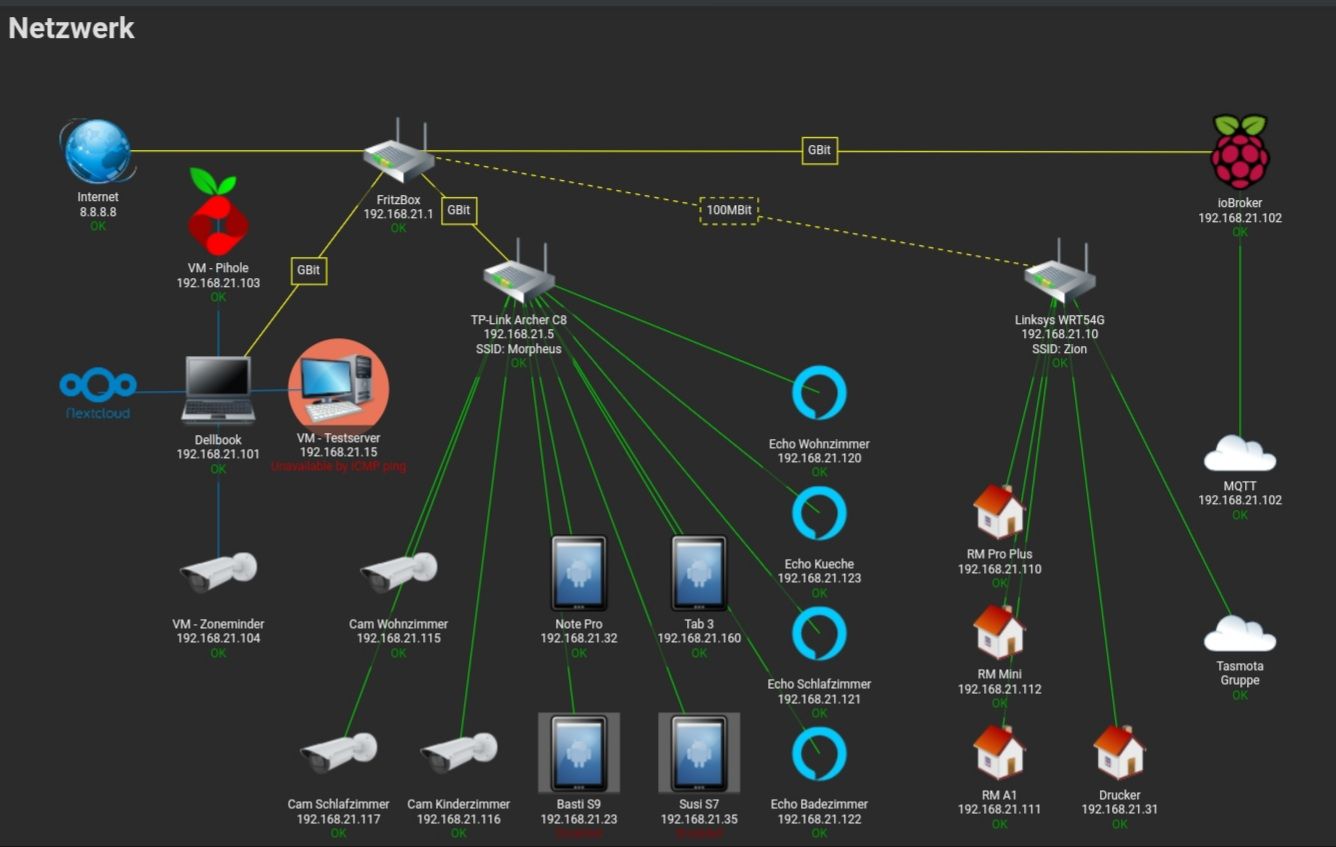The image size is (1336, 847).
Task: Click RM Pro Plus IP 192.168.21.110
Action: click(x=999, y=569)
